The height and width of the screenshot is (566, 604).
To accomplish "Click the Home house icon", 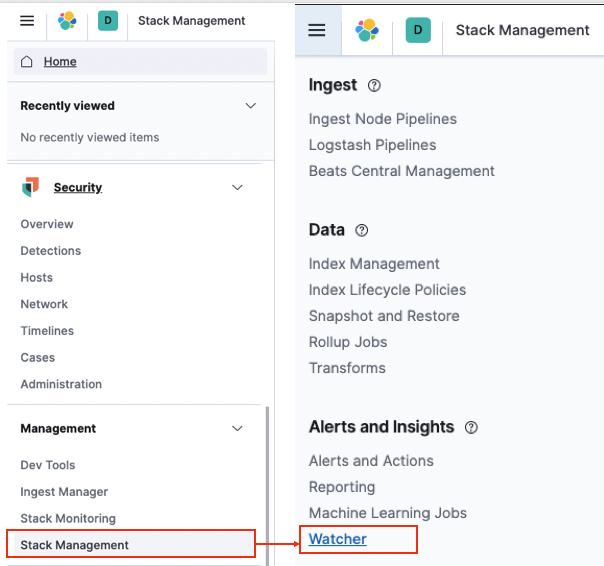I will 27,61.
